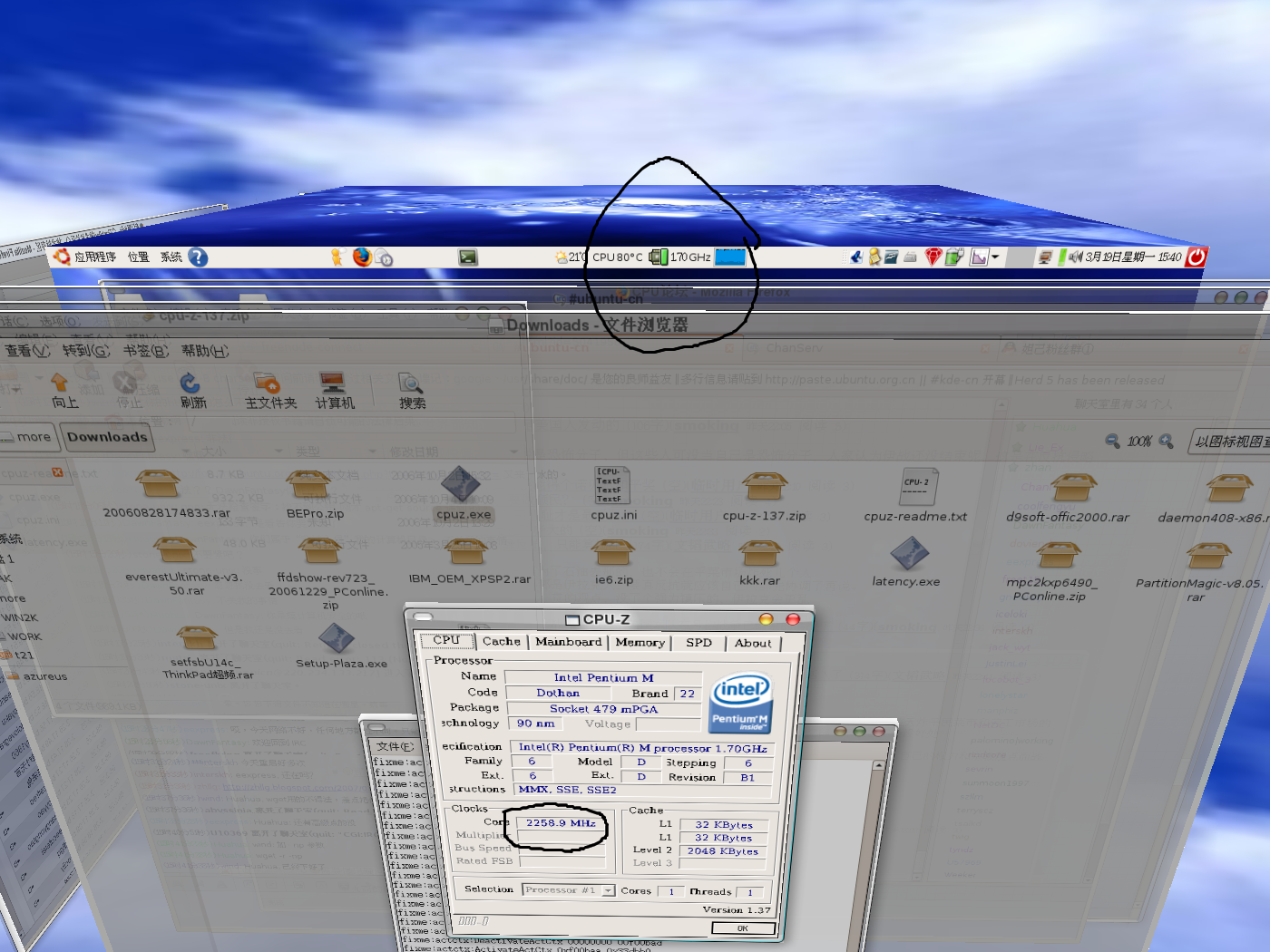Viewport: 1270px width, 952px height.
Task: Select the cpu-z-137.zip archive icon
Action: pyautogui.click(x=764, y=487)
